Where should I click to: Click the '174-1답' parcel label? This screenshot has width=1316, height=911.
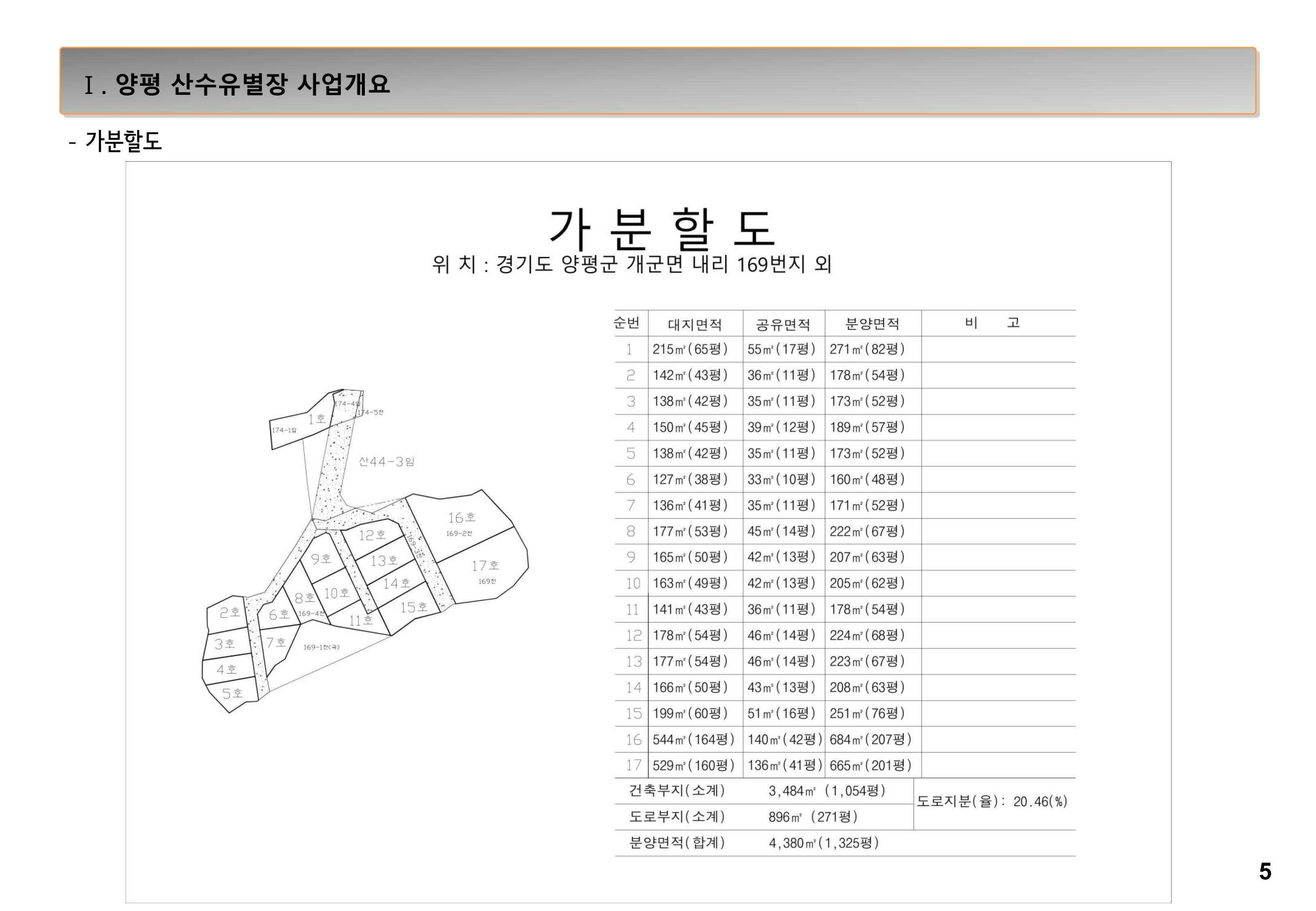click(283, 430)
